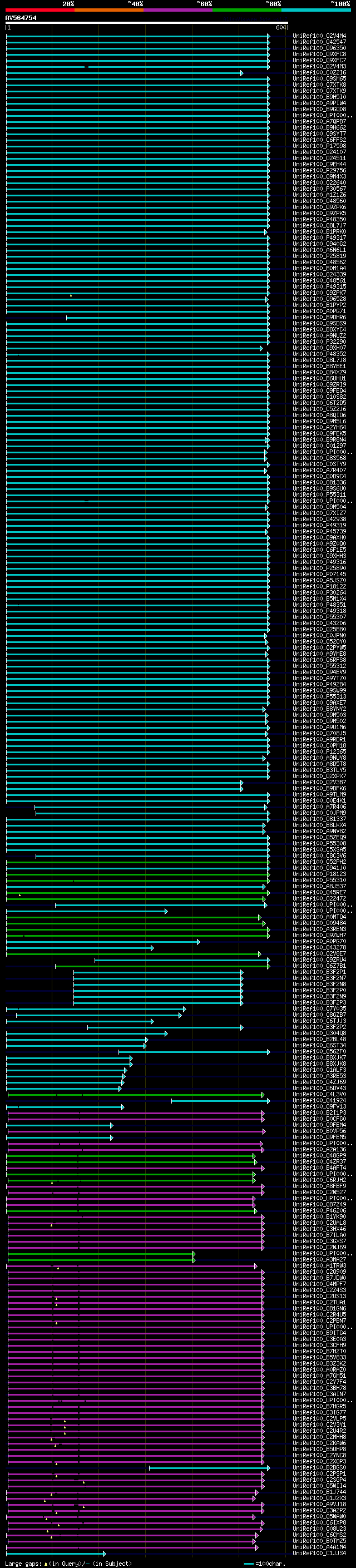Click the green alignment bar for UniRef100_Q6Z7B1
This screenshot has width=356, height=1568.
(162, 966)
